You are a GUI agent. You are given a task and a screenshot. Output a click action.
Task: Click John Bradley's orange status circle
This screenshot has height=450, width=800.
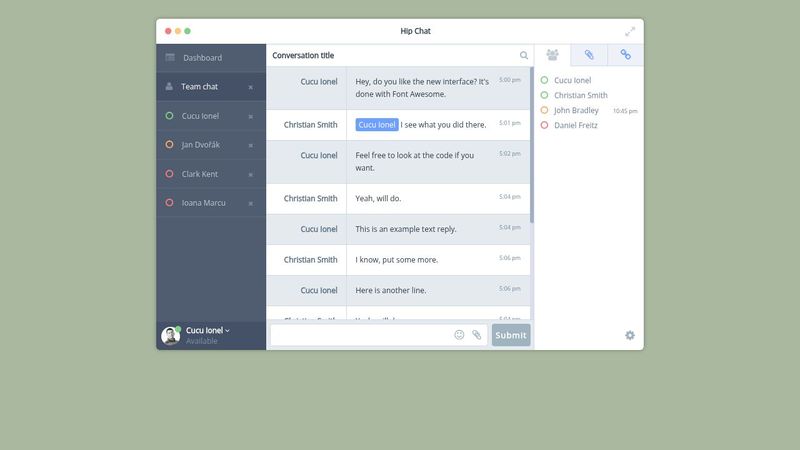pos(544,110)
